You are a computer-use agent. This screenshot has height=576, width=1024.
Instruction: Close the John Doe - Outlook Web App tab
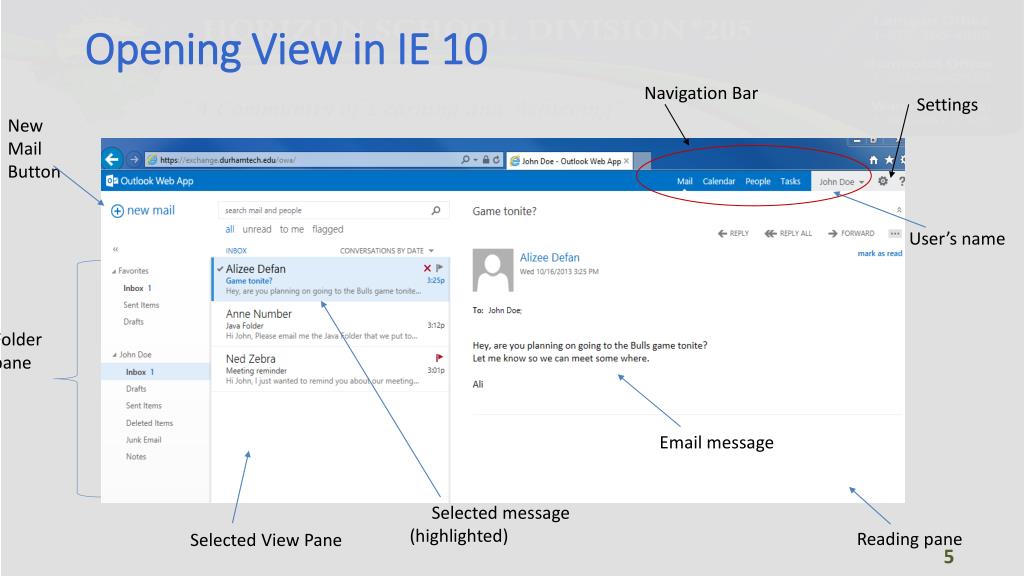point(626,161)
